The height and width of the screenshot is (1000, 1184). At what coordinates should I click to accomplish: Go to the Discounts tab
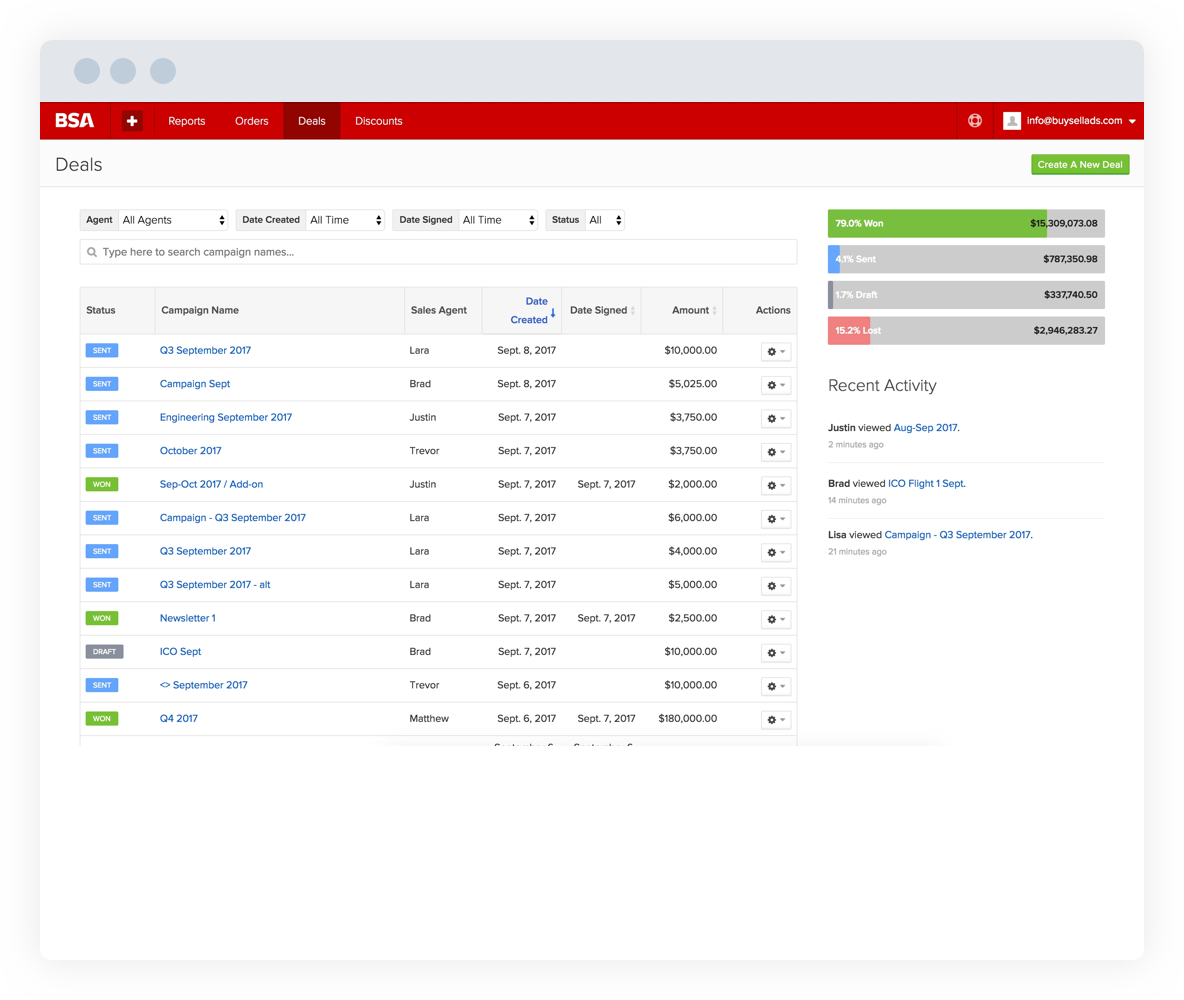coord(379,121)
